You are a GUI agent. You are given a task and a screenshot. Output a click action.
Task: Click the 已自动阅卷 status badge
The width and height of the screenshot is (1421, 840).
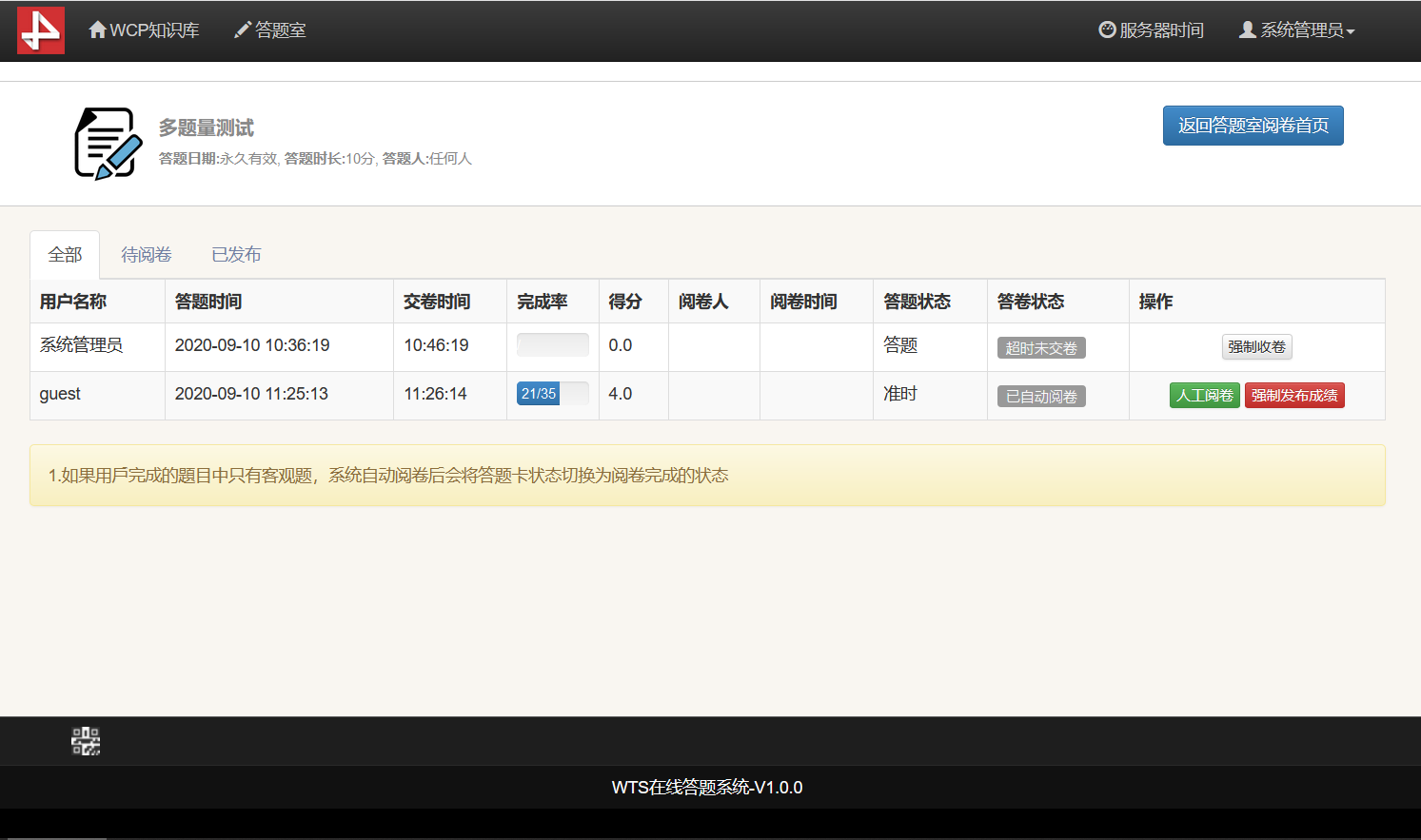pos(1040,397)
